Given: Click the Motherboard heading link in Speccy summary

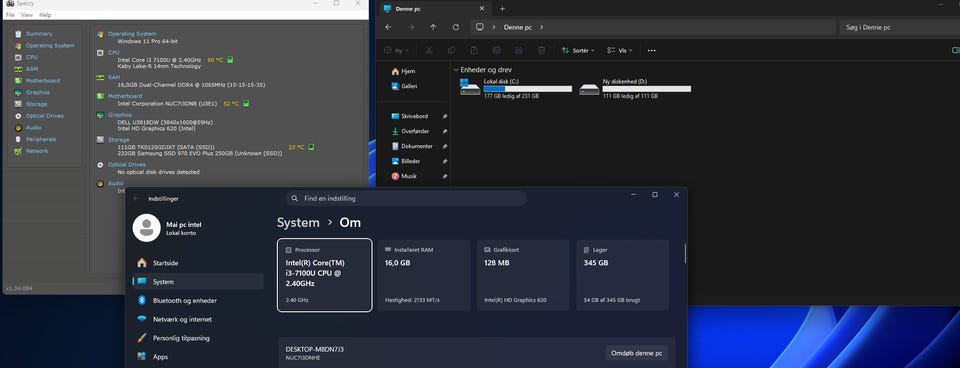Looking at the screenshot, I should point(125,96).
